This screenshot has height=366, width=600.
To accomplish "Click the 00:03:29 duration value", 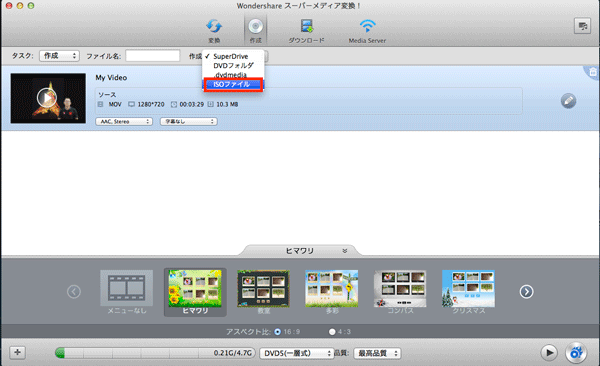I will [x=191, y=104].
